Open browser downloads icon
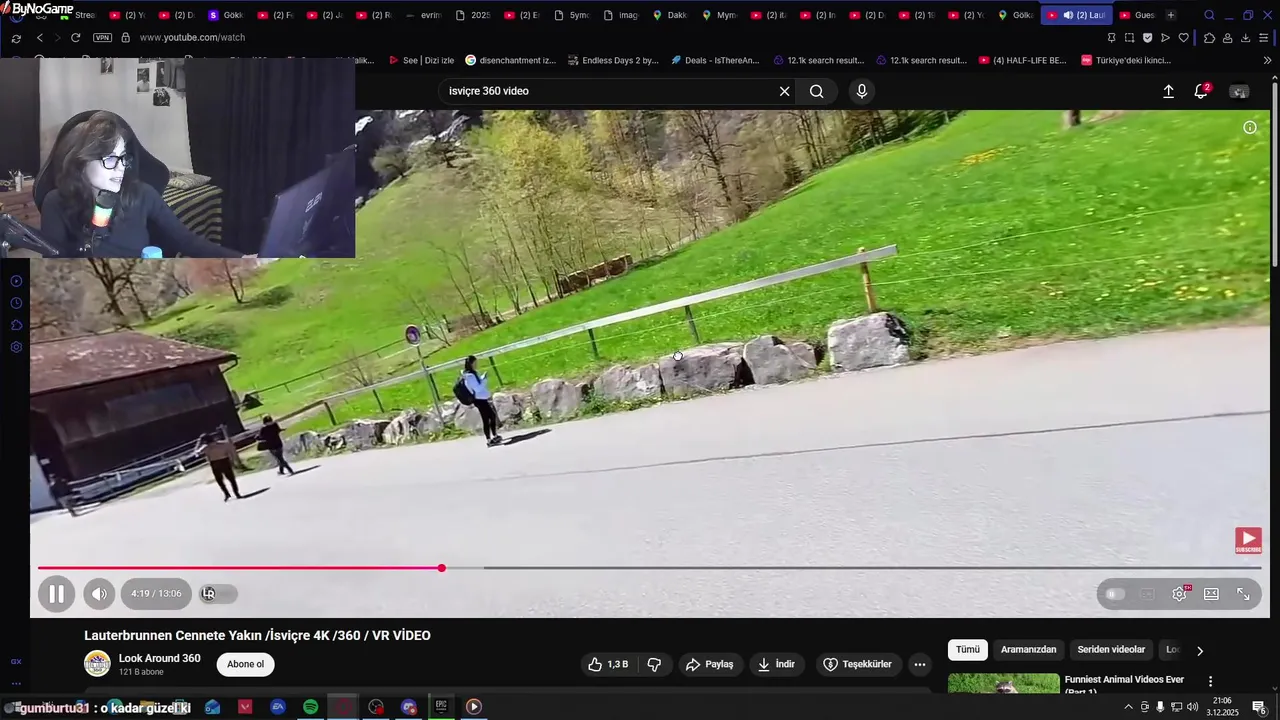This screenshot has height=720, width=1280. [x=1245, y=37]
